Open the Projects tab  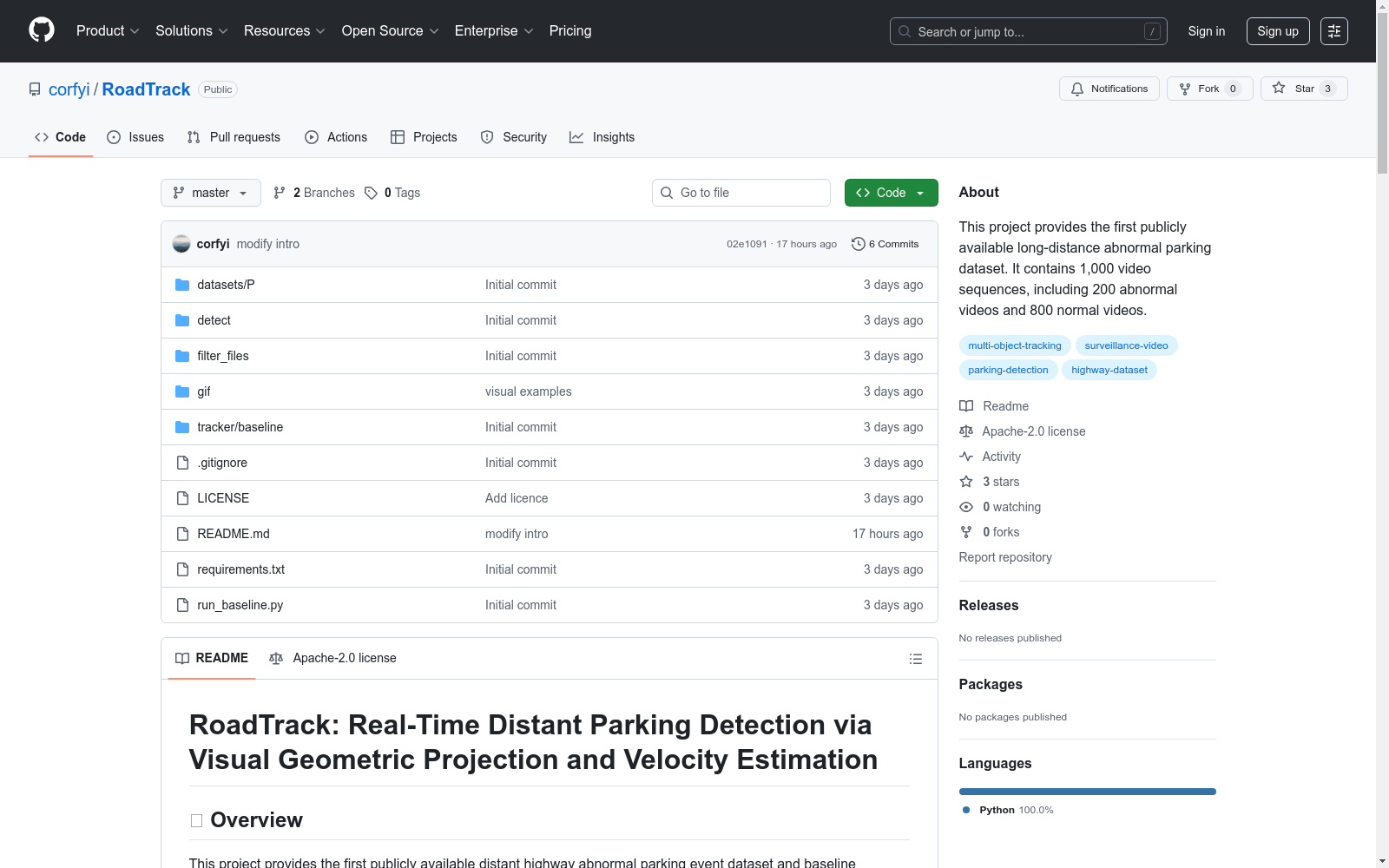tap(424, 137)
